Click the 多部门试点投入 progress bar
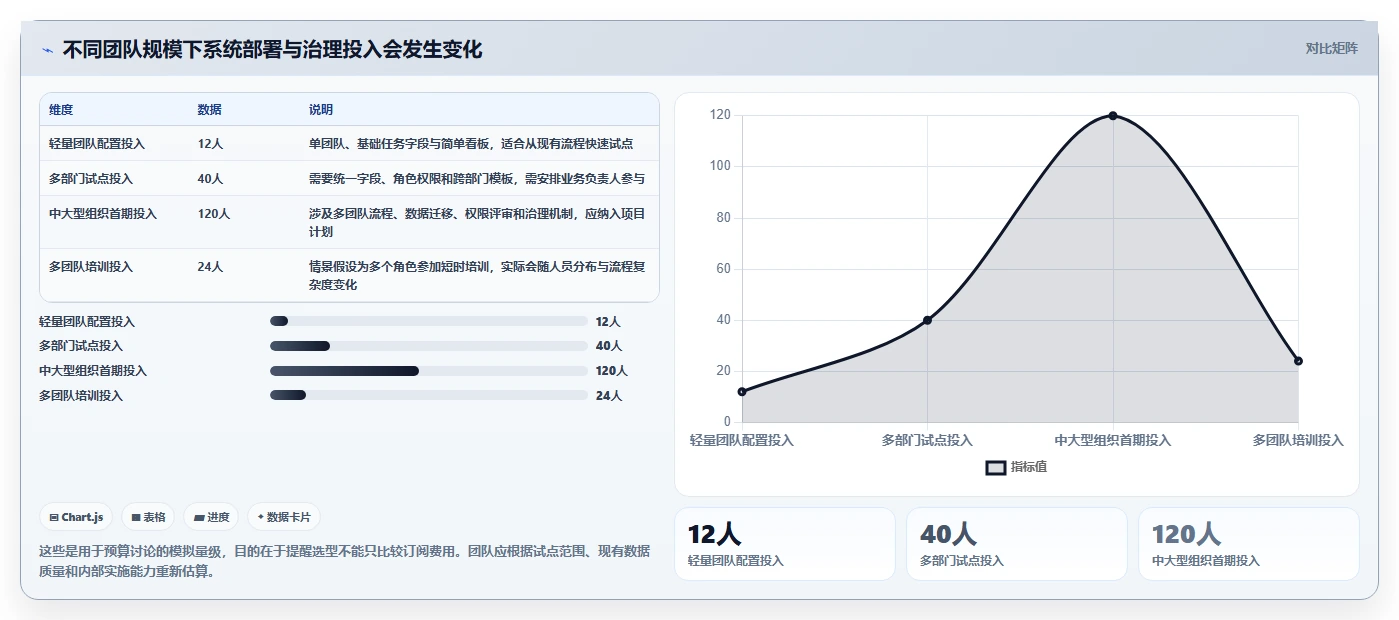This screenshot has width=1399, height=620. pos(428,346)
